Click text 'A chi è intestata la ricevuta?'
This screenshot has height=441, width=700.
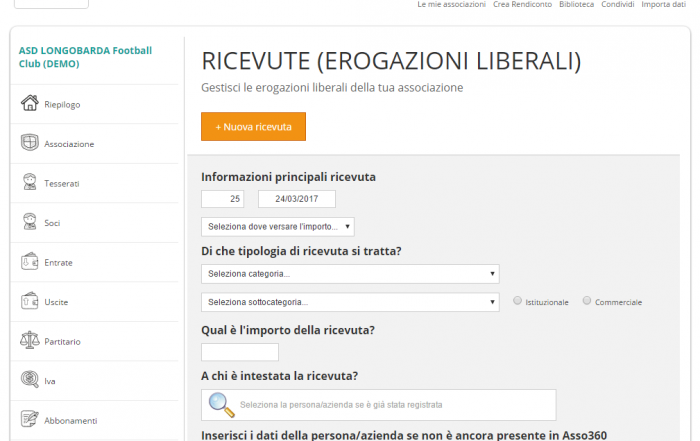coord(279,376)
